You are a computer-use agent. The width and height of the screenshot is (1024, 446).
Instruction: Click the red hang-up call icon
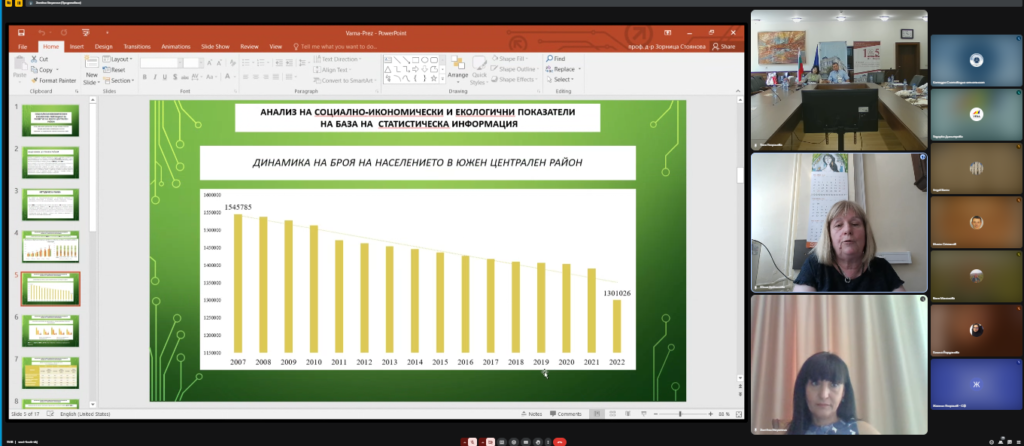(559, 440)
